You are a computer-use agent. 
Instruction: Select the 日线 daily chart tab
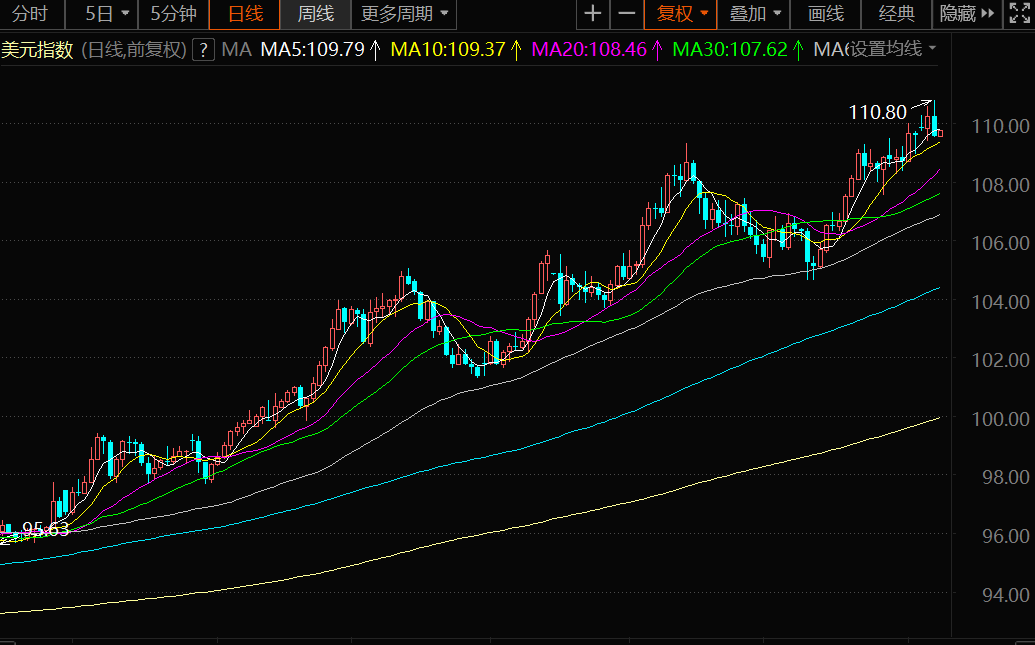(246, 14)
